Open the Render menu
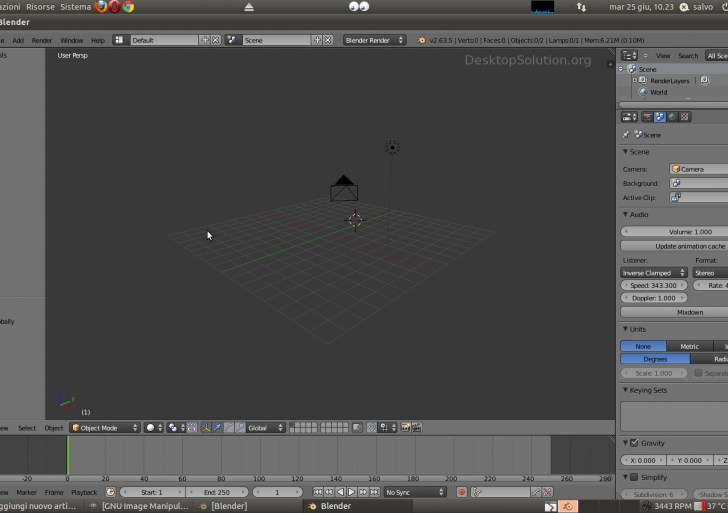 pyautogui.click(x=42, y=40)
